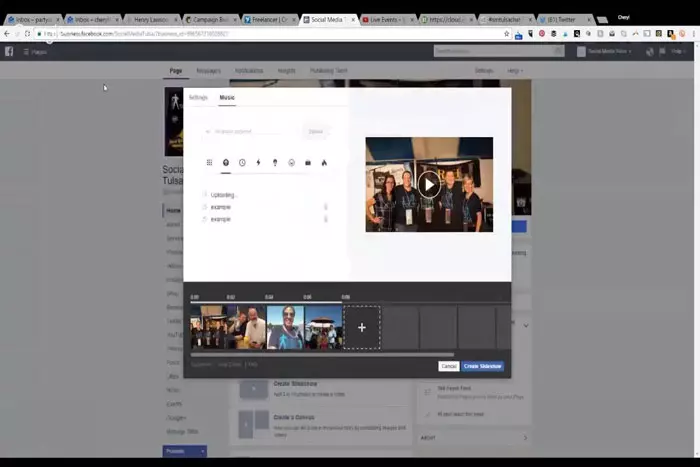Play the slideshow preview video
This screenshot has height=467, width=700.
[x=429, y=184]
